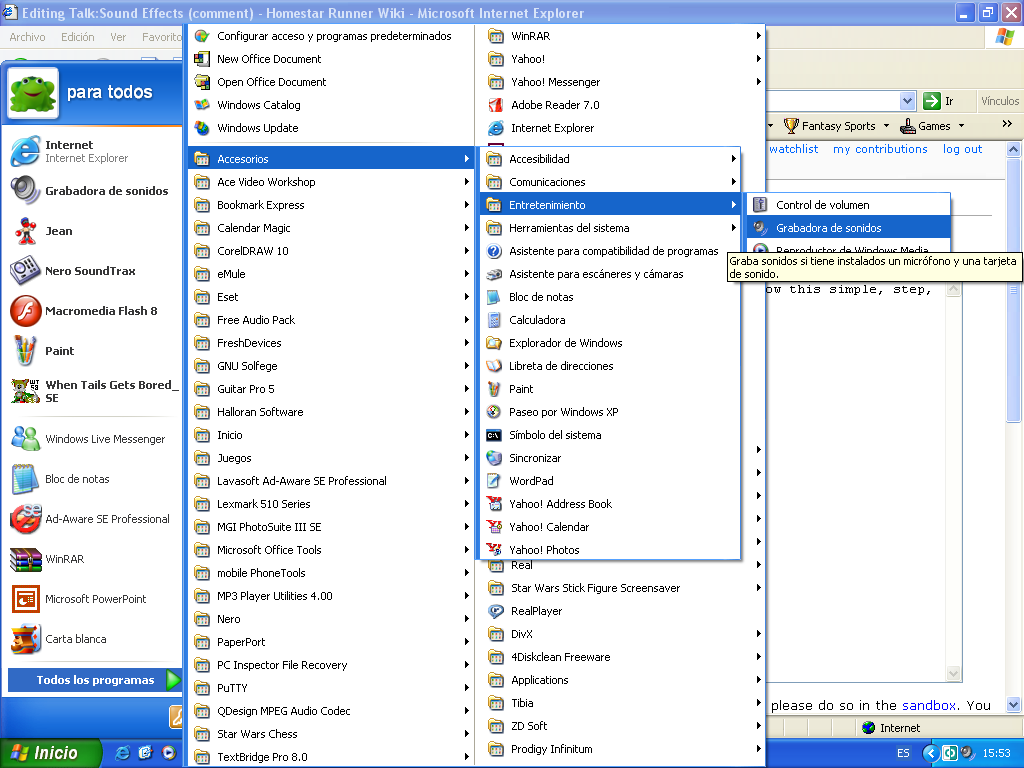
Task: Open Yahoo! Photos
Action: pos(610,550)
